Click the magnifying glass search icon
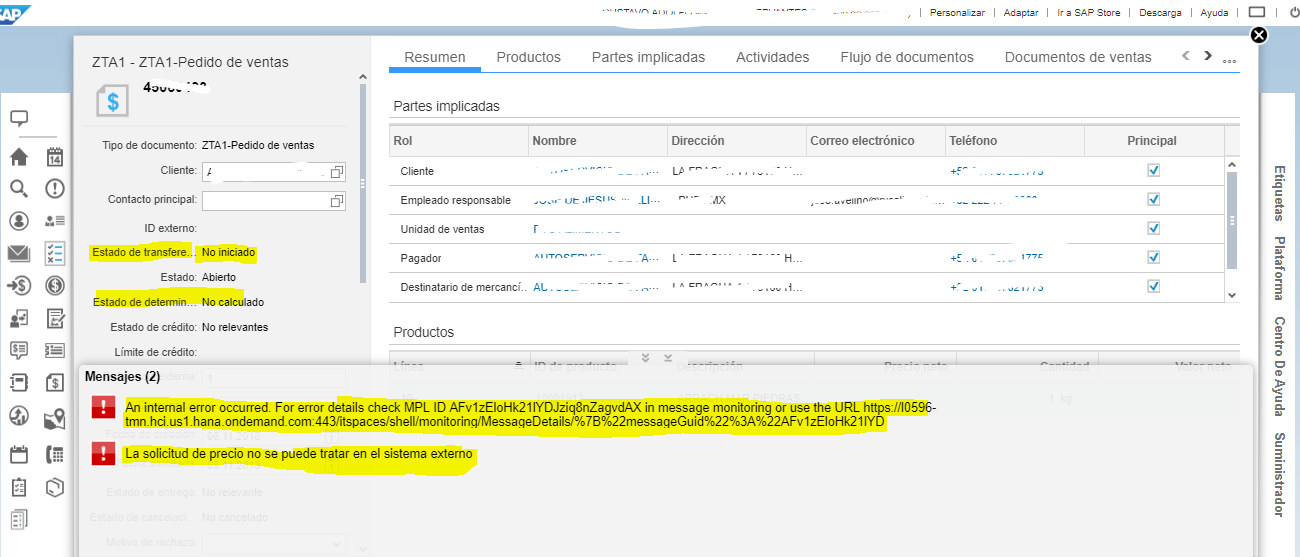The width and height of the screenshot is (1300, 557). pyautogui.click(x=19, y=188)
